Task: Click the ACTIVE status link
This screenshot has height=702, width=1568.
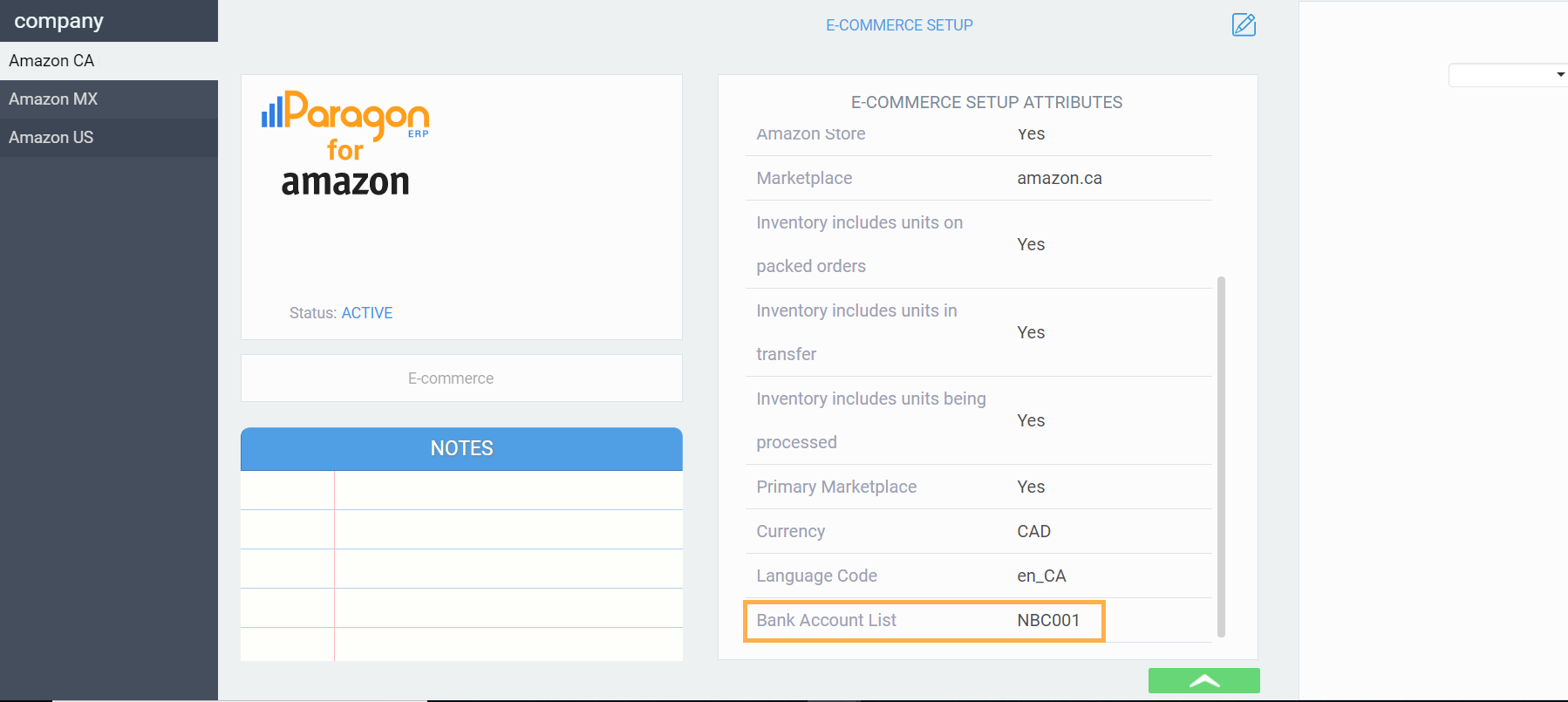Action: coord(366,313)
